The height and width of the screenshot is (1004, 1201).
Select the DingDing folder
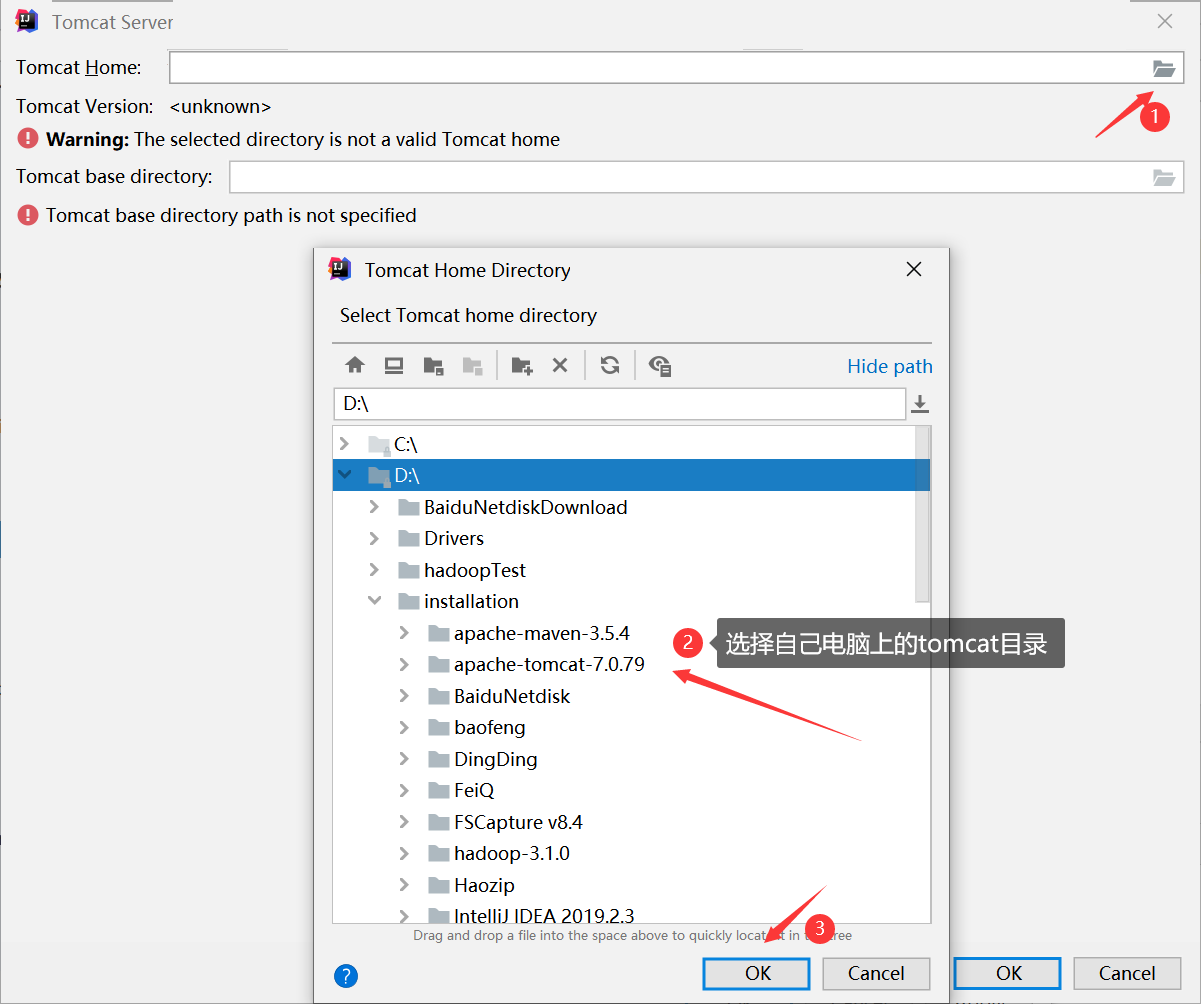495,759
